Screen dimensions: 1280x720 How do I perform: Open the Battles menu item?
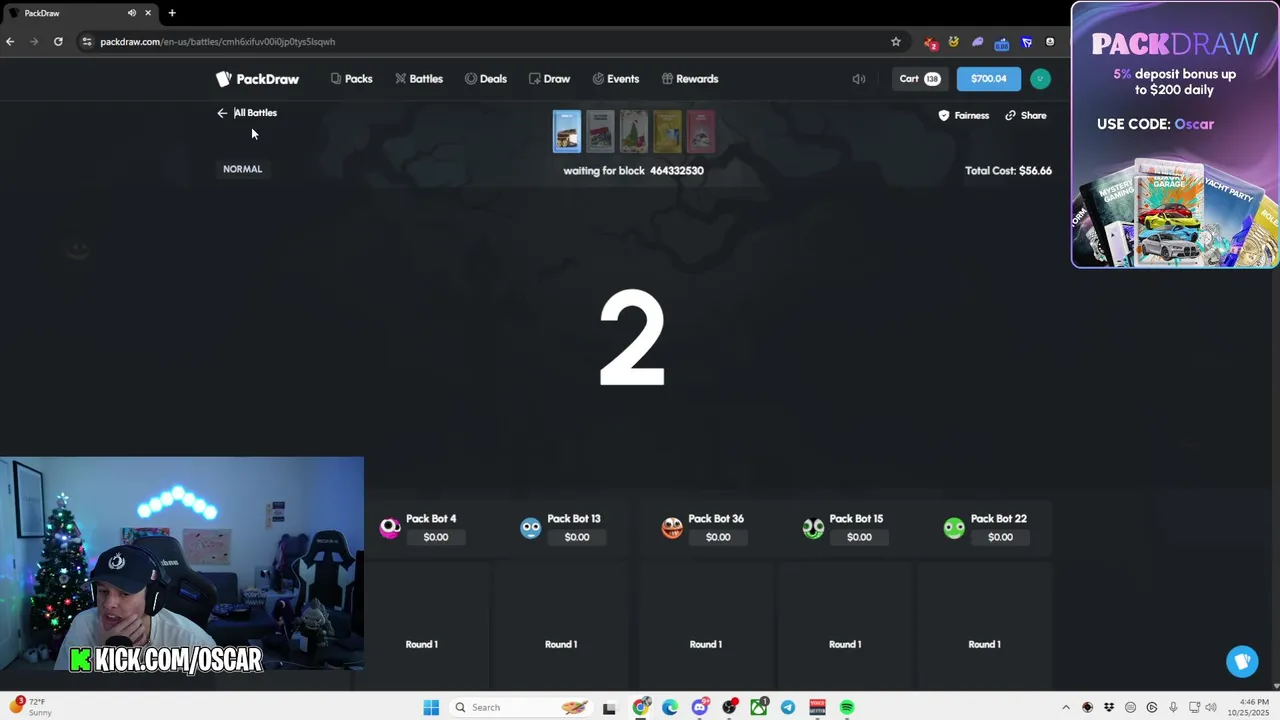click(x=418, y=79)
